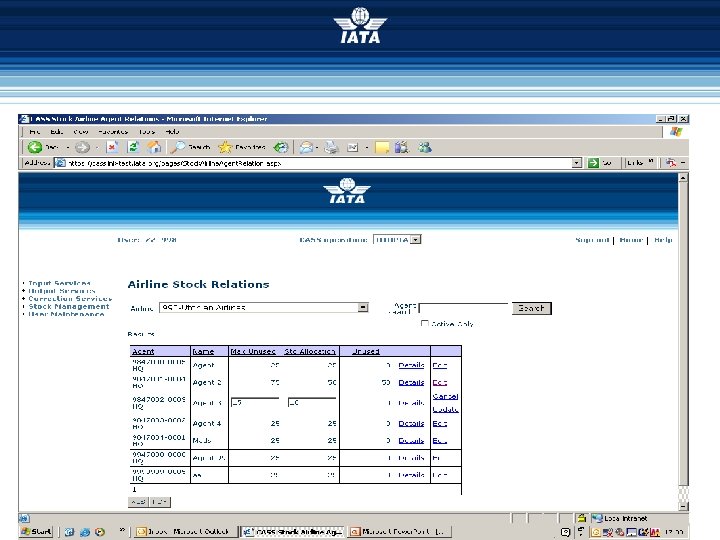Sort table by Agent column header
The image size is (720, 540).
(143, 351)
